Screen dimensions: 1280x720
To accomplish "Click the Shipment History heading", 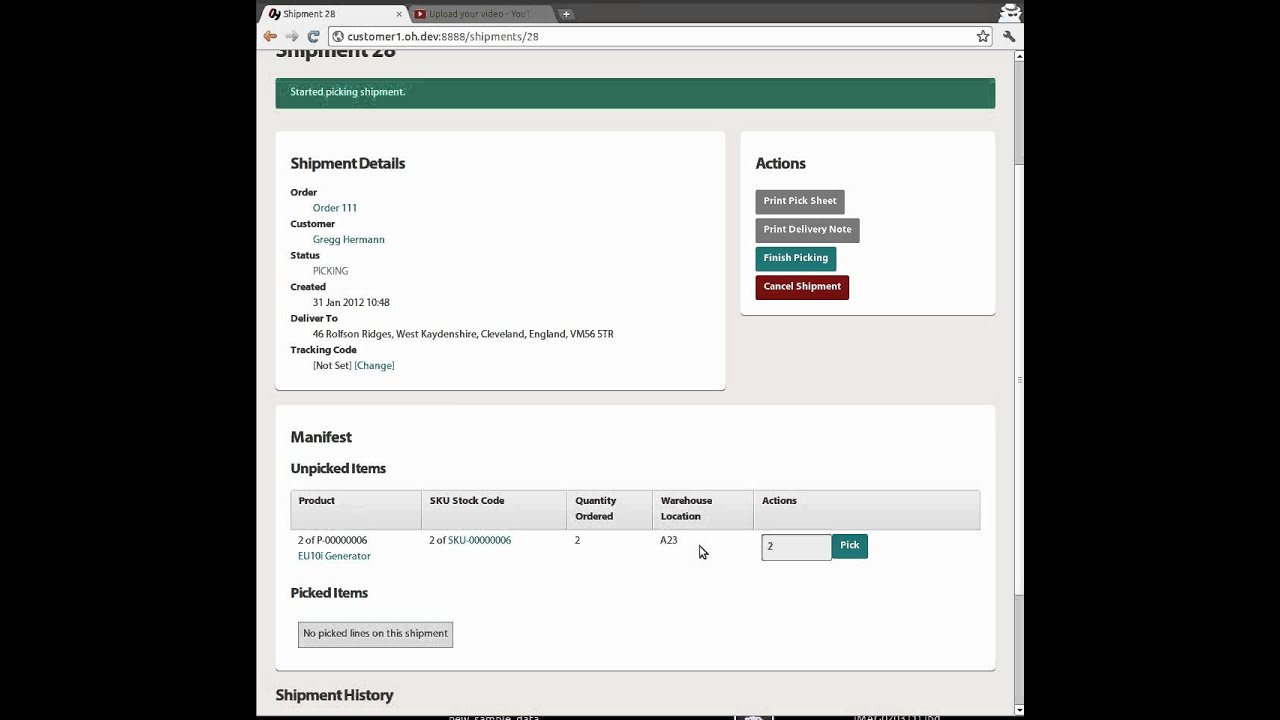I will (334, 695).
